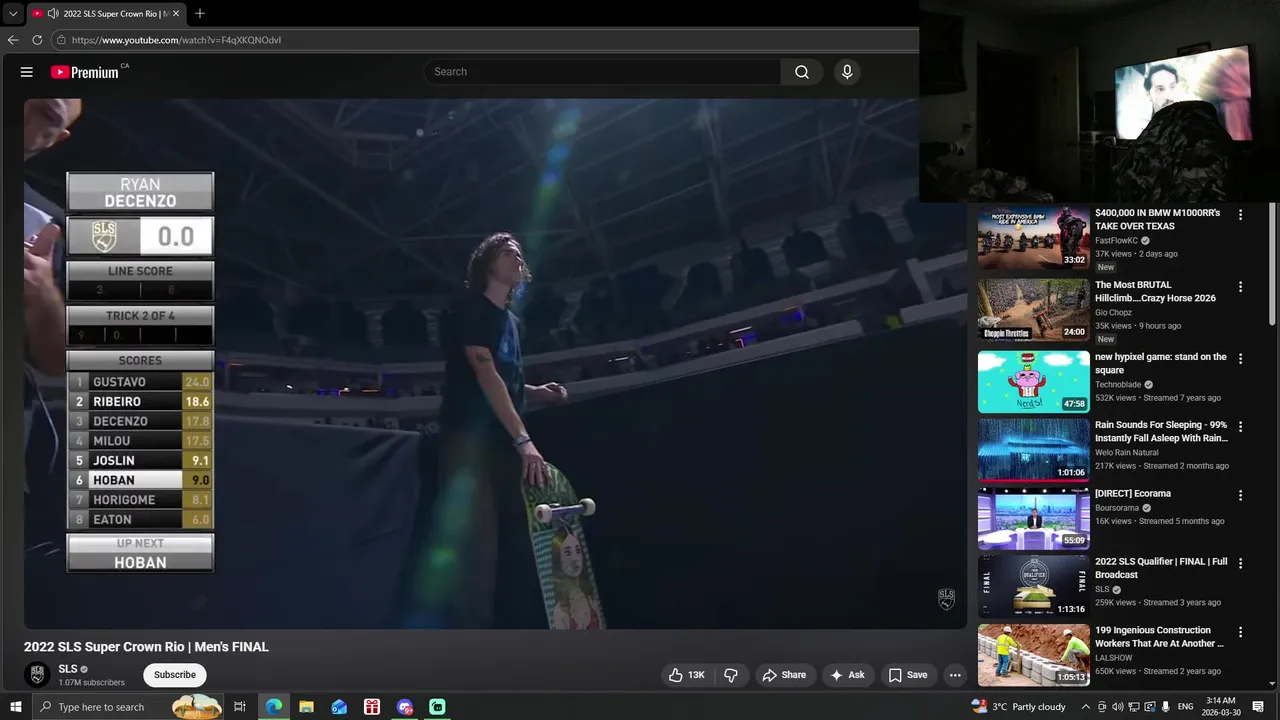
Task: Click the search magnifier button
Action: 802,72
